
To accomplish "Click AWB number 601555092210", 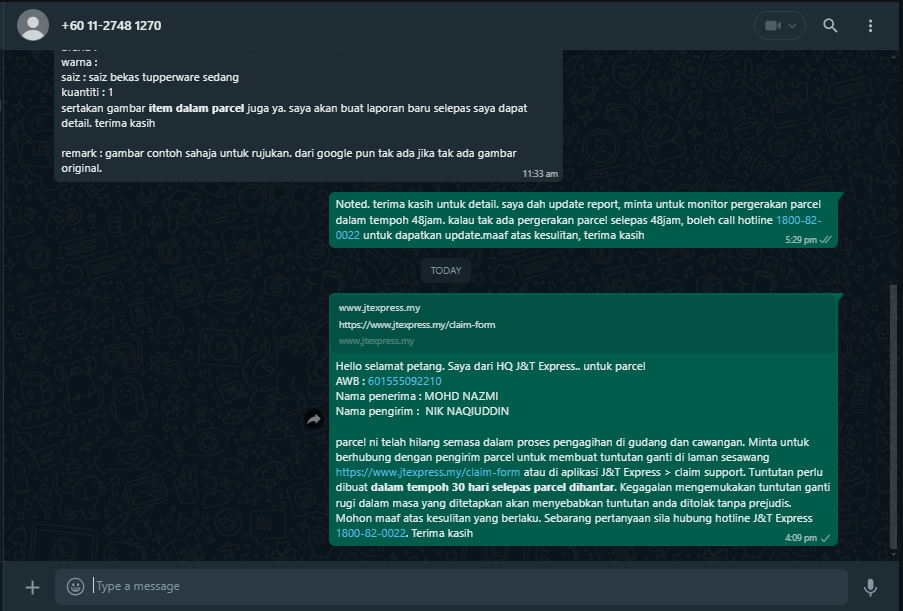I will (404, 381).
